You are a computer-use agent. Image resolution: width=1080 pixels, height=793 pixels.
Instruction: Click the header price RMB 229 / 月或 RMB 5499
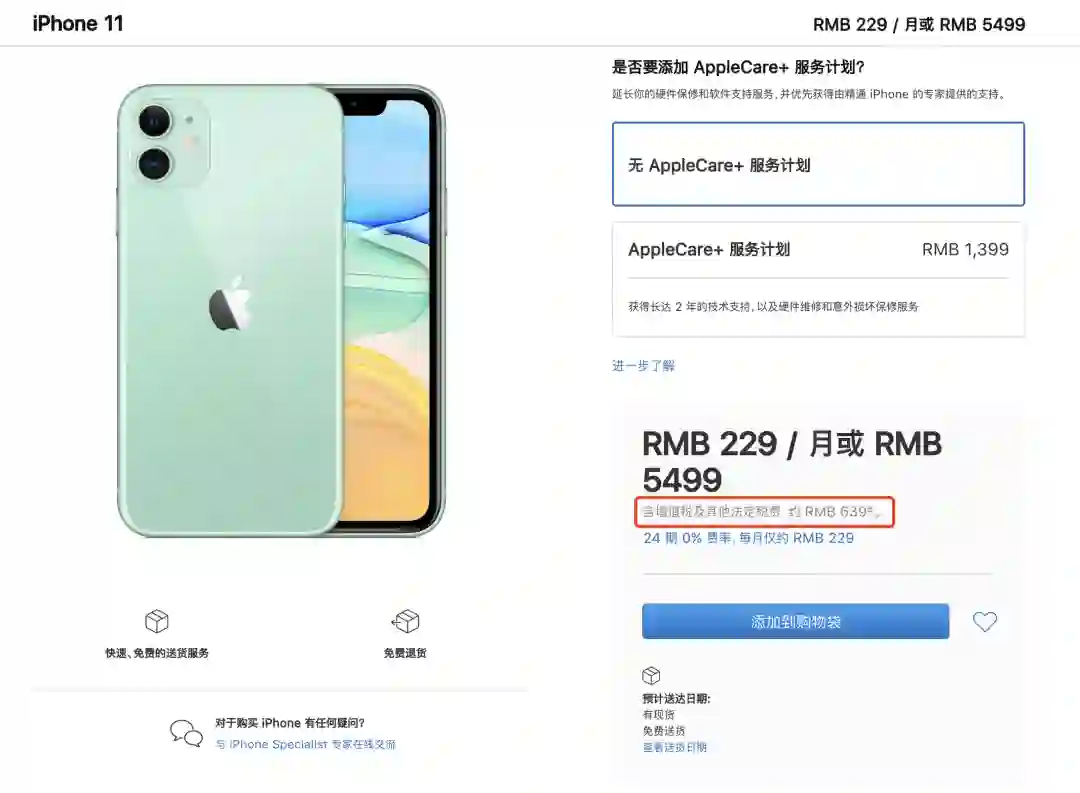pyautogui.click(x=919, y=24)
